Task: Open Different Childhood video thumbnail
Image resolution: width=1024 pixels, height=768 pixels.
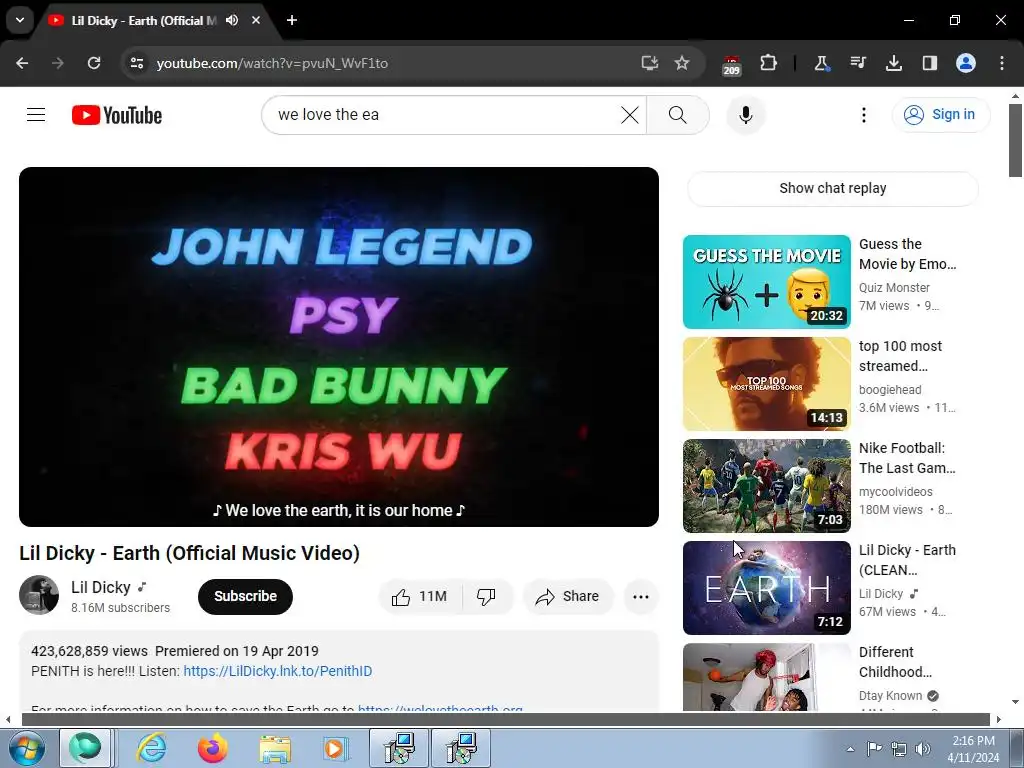Action: (x=767, y=677)
